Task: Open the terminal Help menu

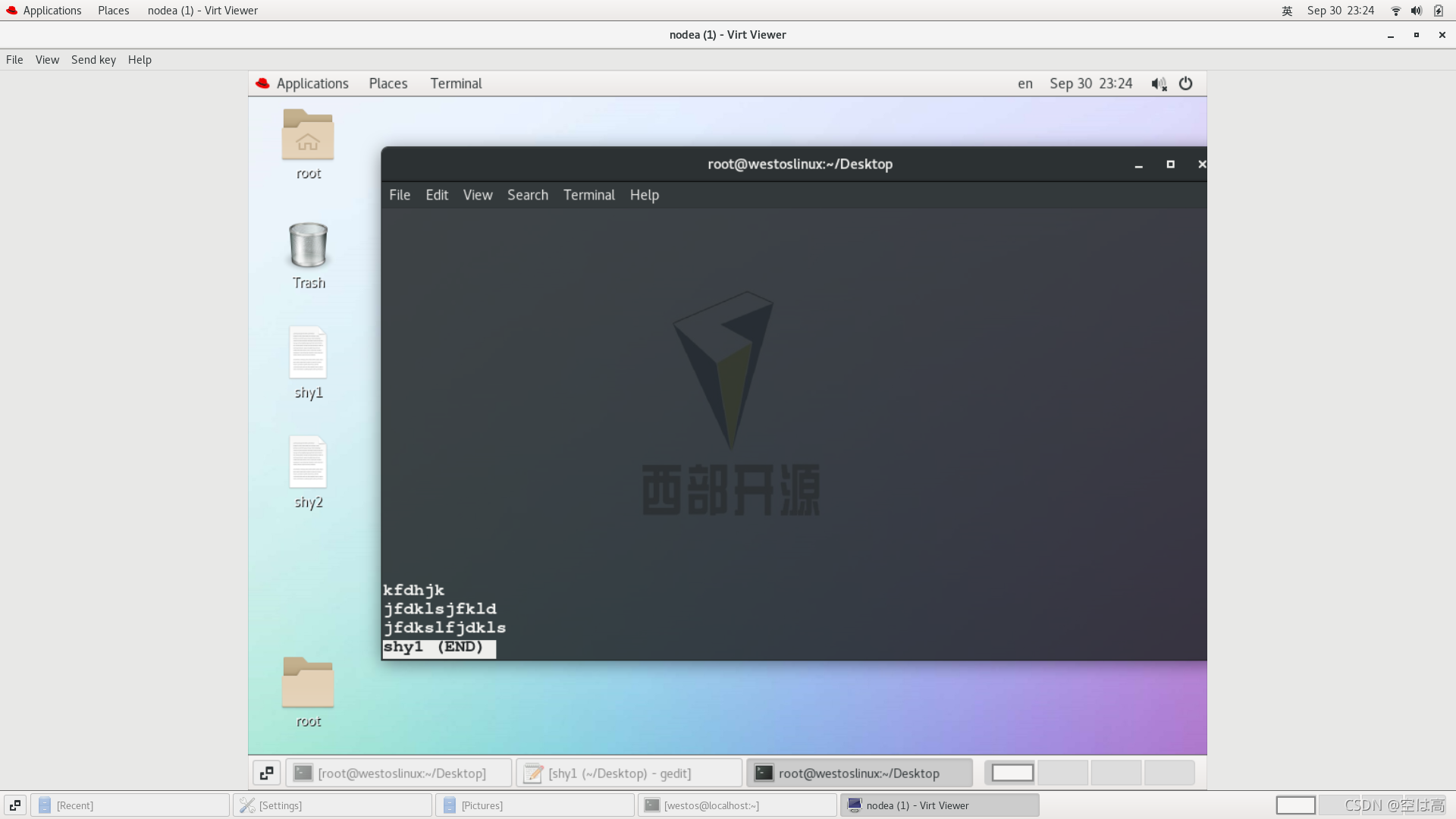Action: tap(645, 195)
